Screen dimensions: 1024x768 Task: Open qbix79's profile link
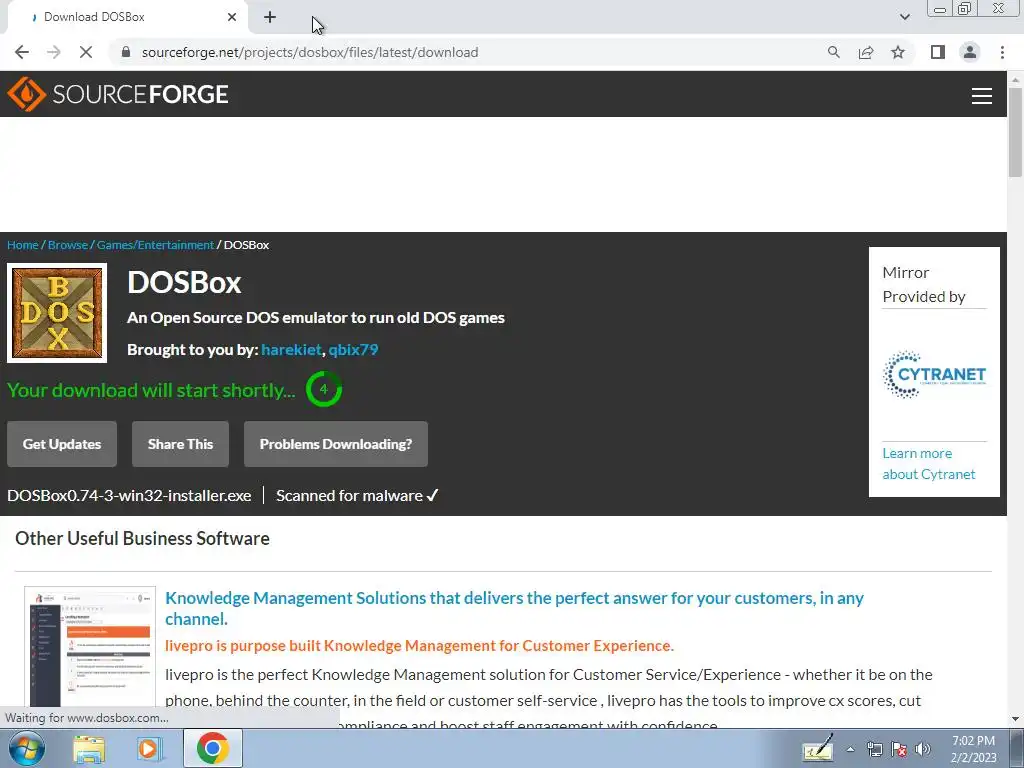pyautogui.click(x=353, y=349)
